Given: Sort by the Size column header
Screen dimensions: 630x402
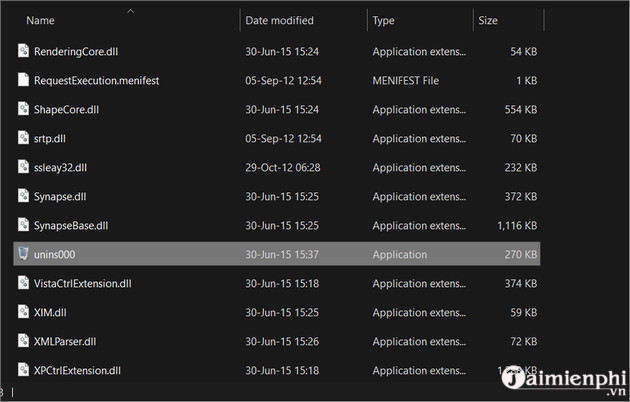Looking at the screenshot, I should click(x=488, y=20).
